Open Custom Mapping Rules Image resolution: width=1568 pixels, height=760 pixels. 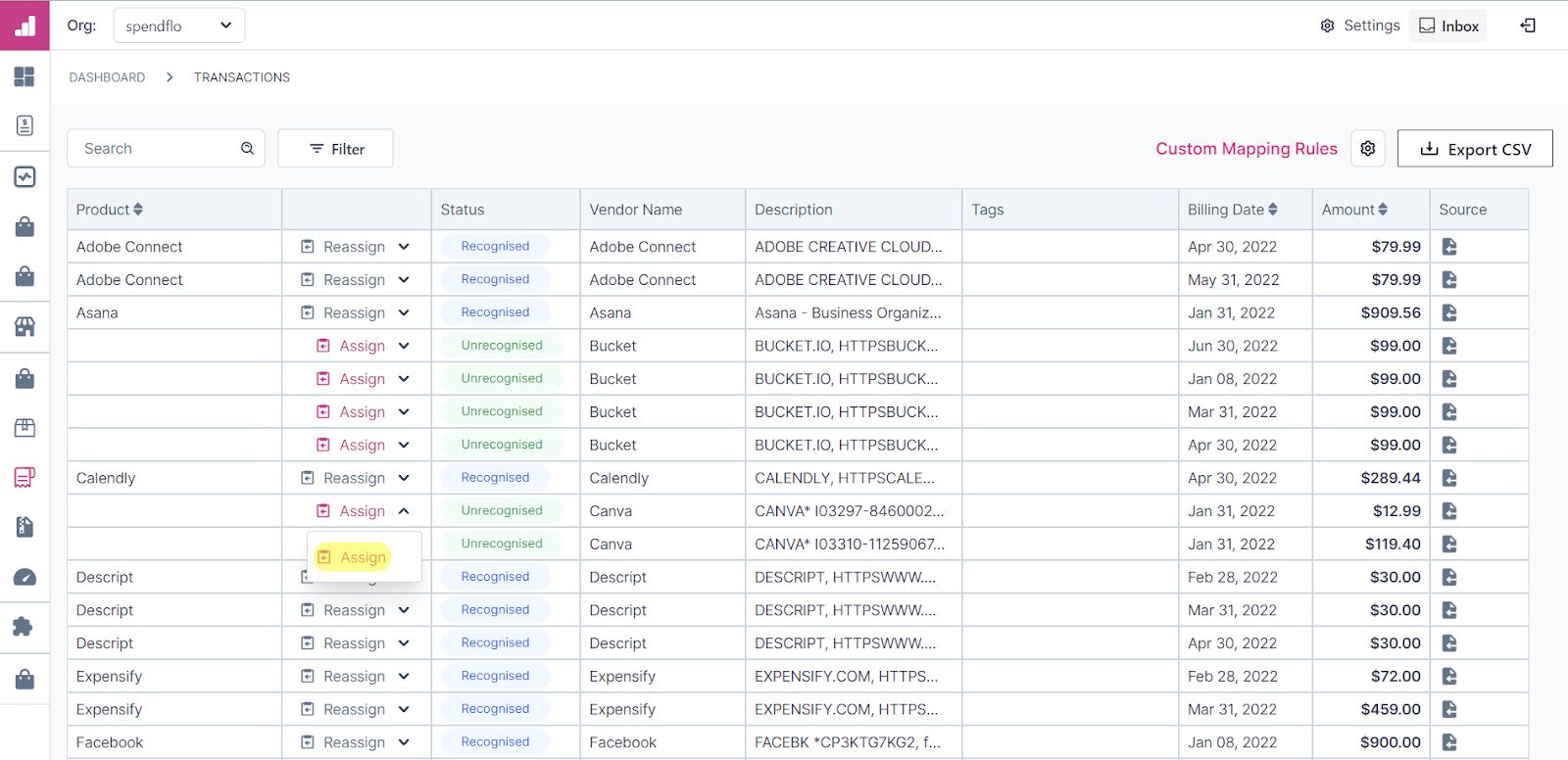click(1247, 149)
